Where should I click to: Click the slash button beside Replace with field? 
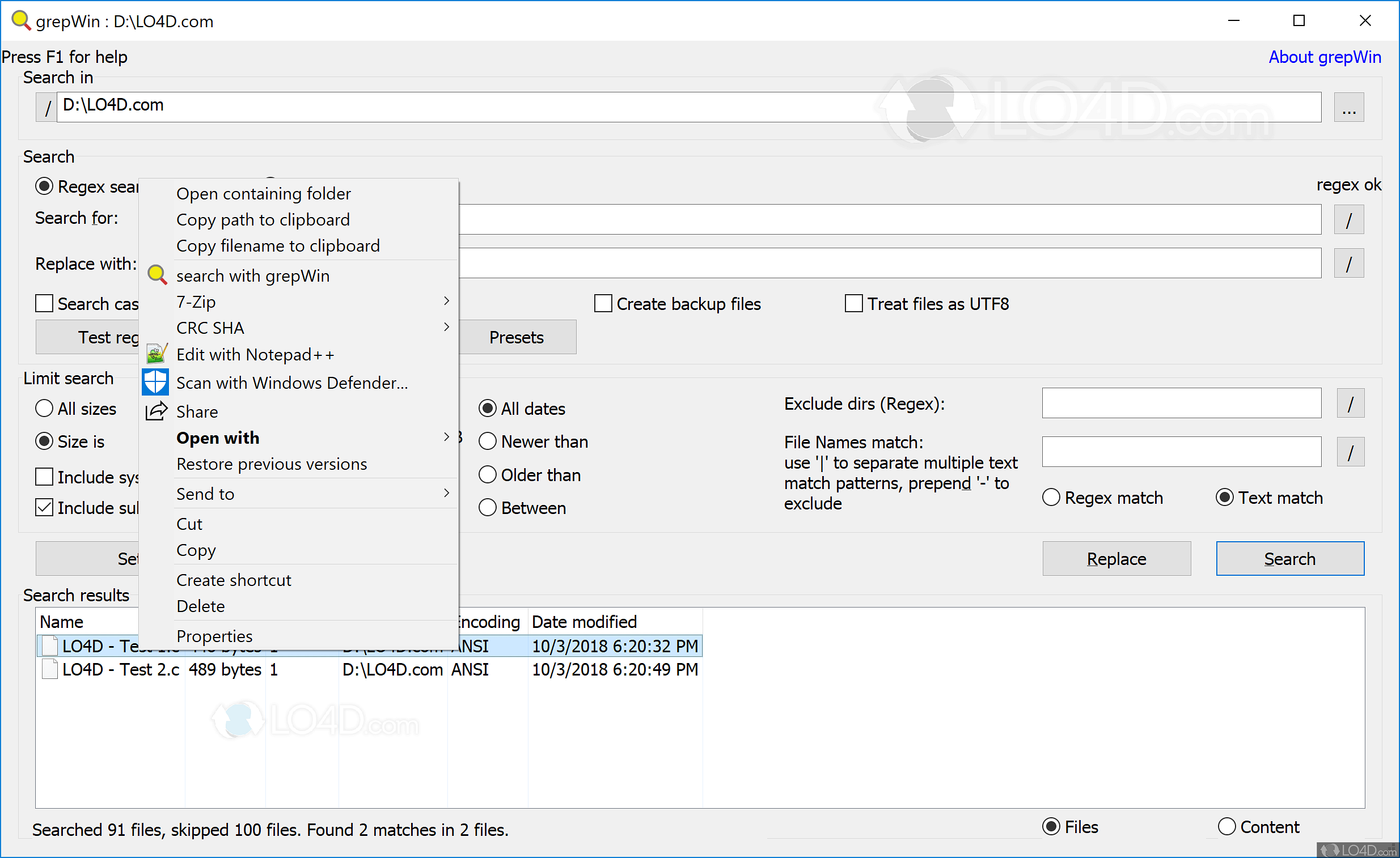(1348, 264)
